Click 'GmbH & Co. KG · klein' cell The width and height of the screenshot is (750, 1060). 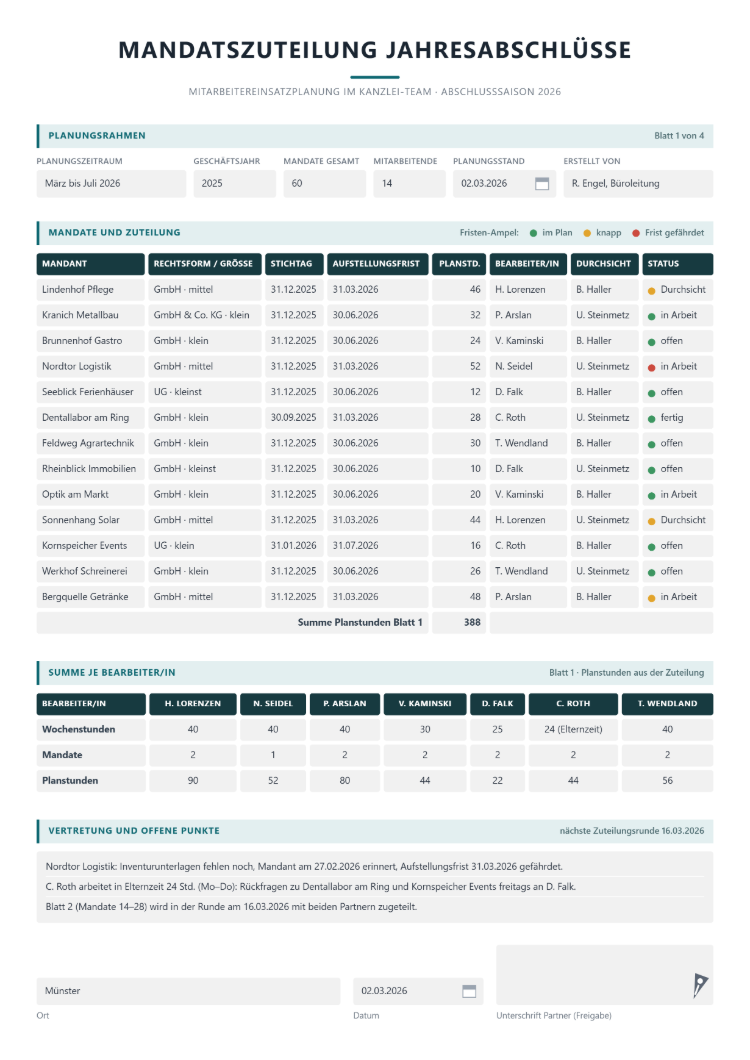coord(205,315)
